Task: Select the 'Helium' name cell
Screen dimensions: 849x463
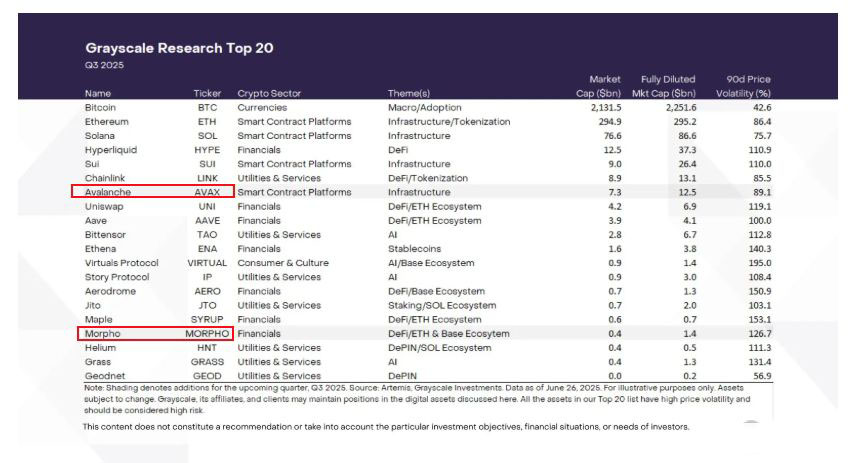Action: 100,348
